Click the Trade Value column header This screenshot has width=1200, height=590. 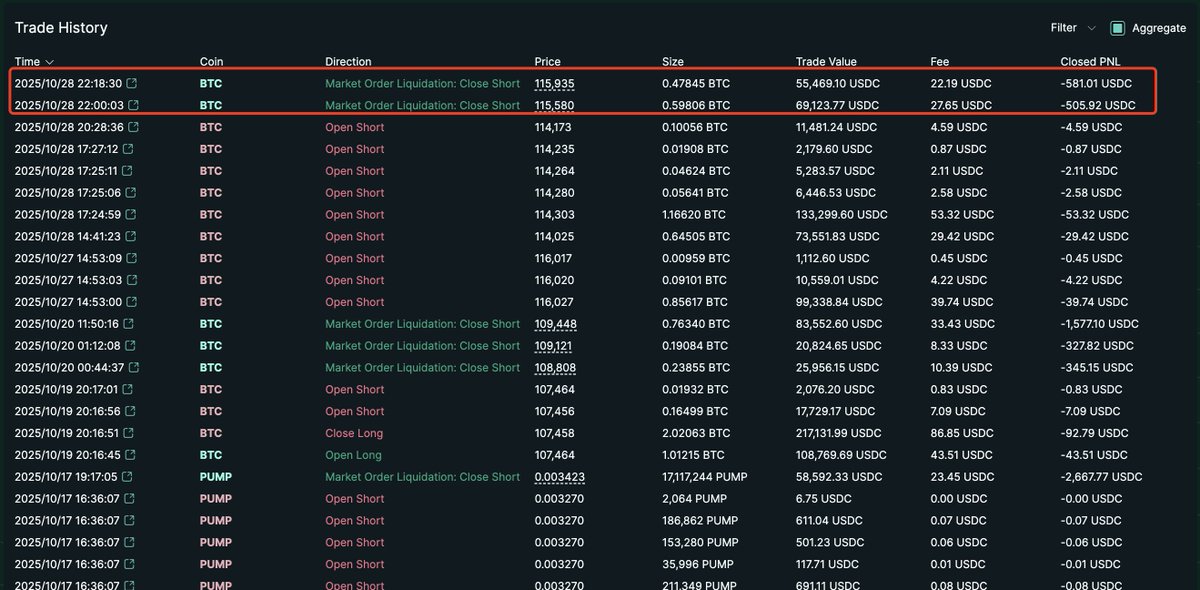[826, 62]
